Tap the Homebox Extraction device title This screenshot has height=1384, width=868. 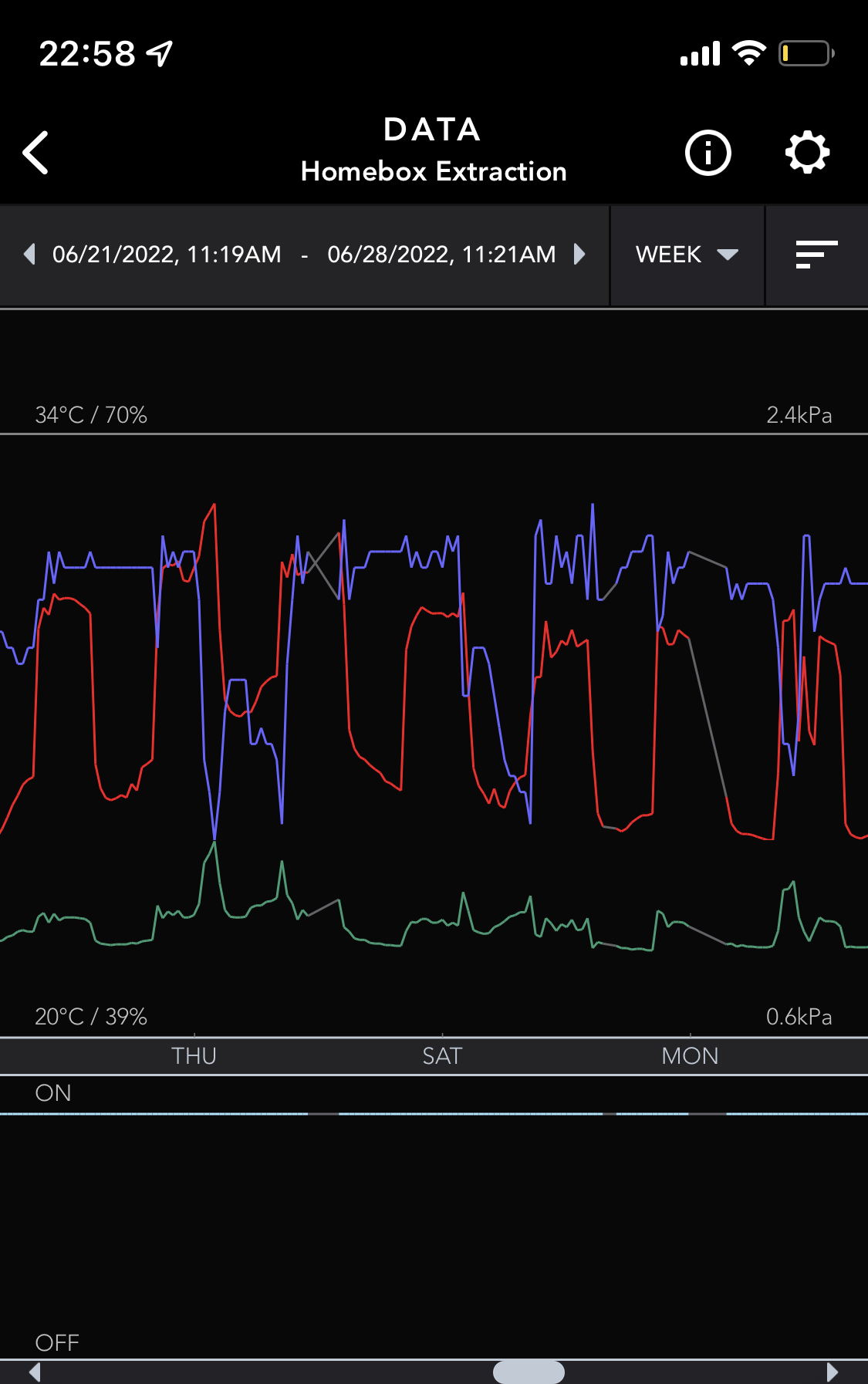tap(434, 171)
